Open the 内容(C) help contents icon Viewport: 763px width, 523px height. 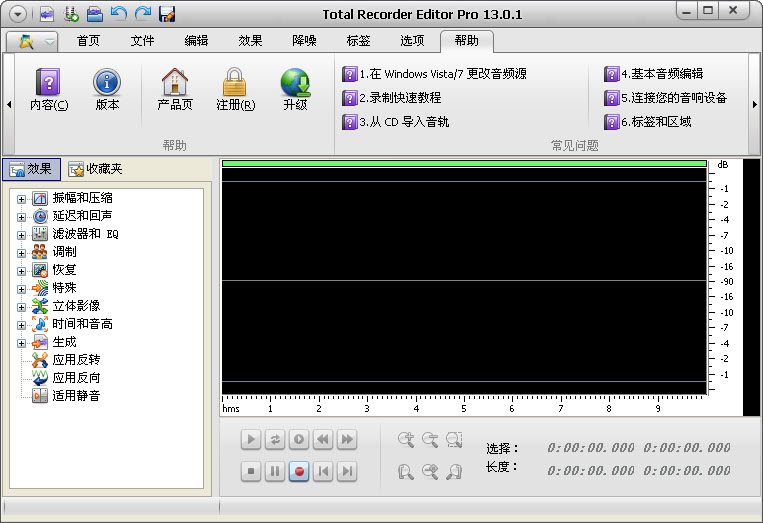click(x=49, y=89)
